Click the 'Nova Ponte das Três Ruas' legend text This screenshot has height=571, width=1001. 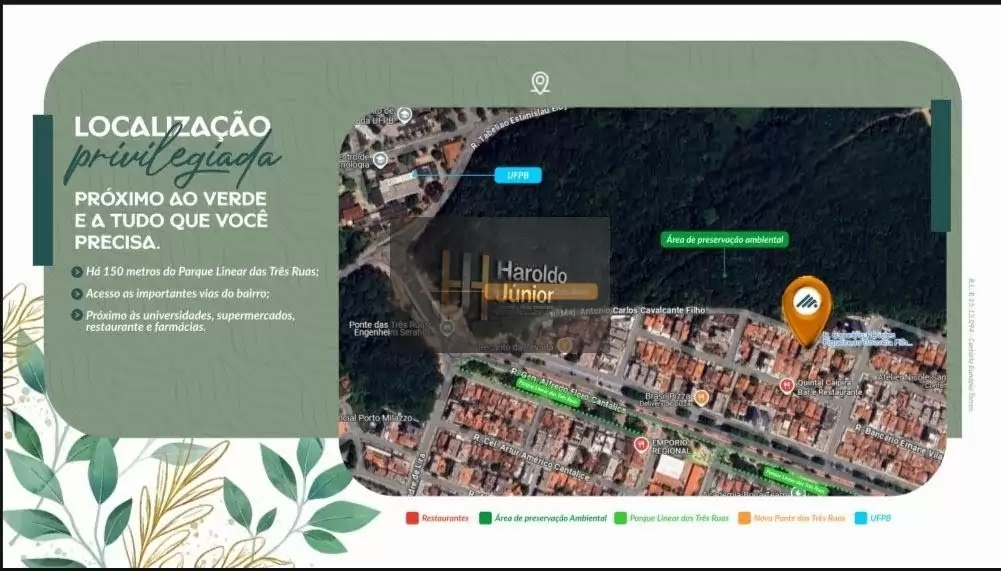point(799,518)
